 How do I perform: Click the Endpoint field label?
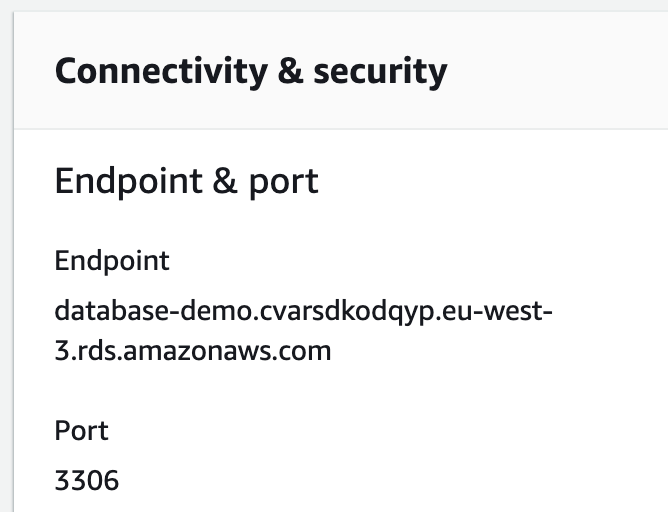(112, 261)
